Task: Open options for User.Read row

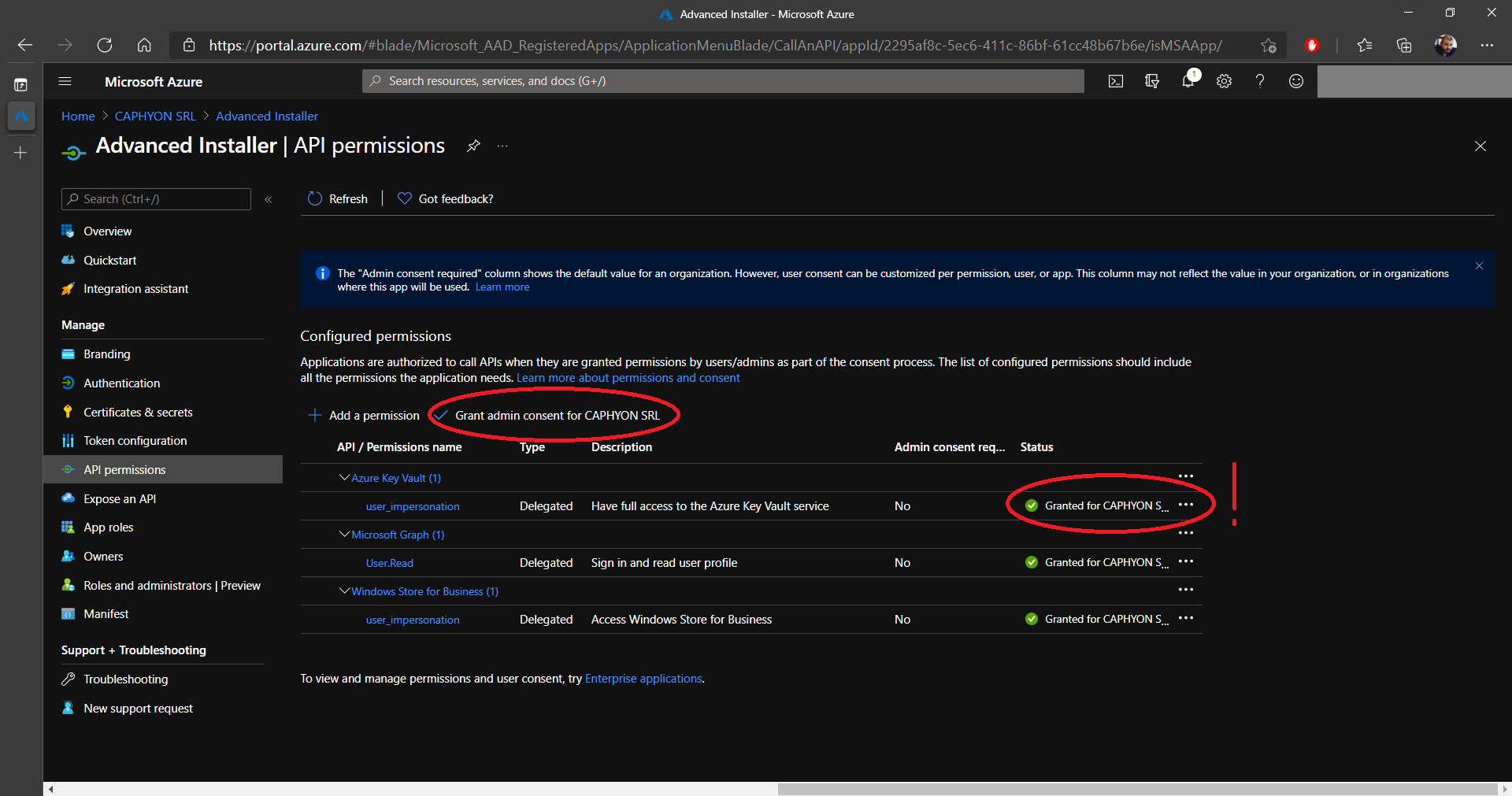Action: pos(1186,561)
